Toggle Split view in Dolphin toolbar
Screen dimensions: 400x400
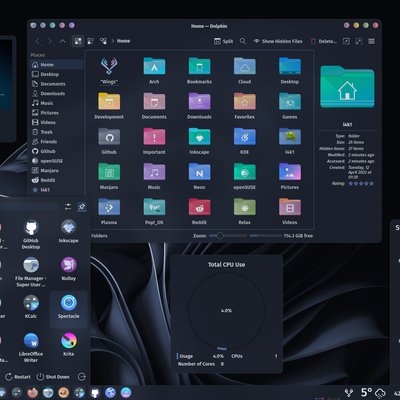223,41
